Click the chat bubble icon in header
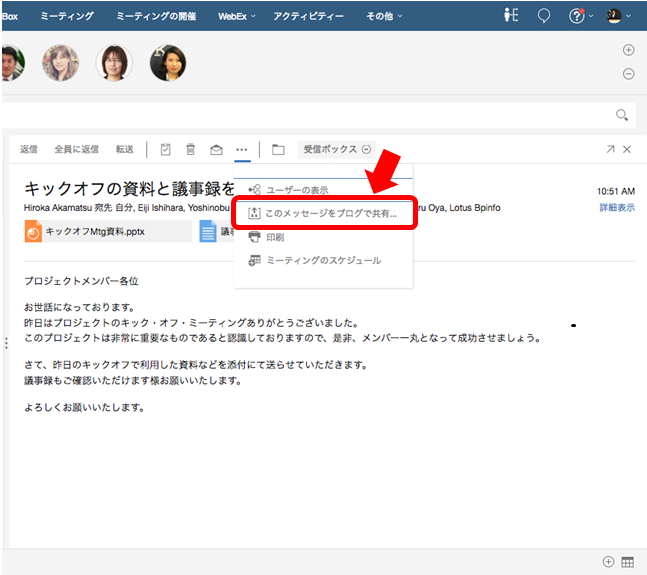The width and height of the screenshot is (647, 575). [x=543, y=16]
